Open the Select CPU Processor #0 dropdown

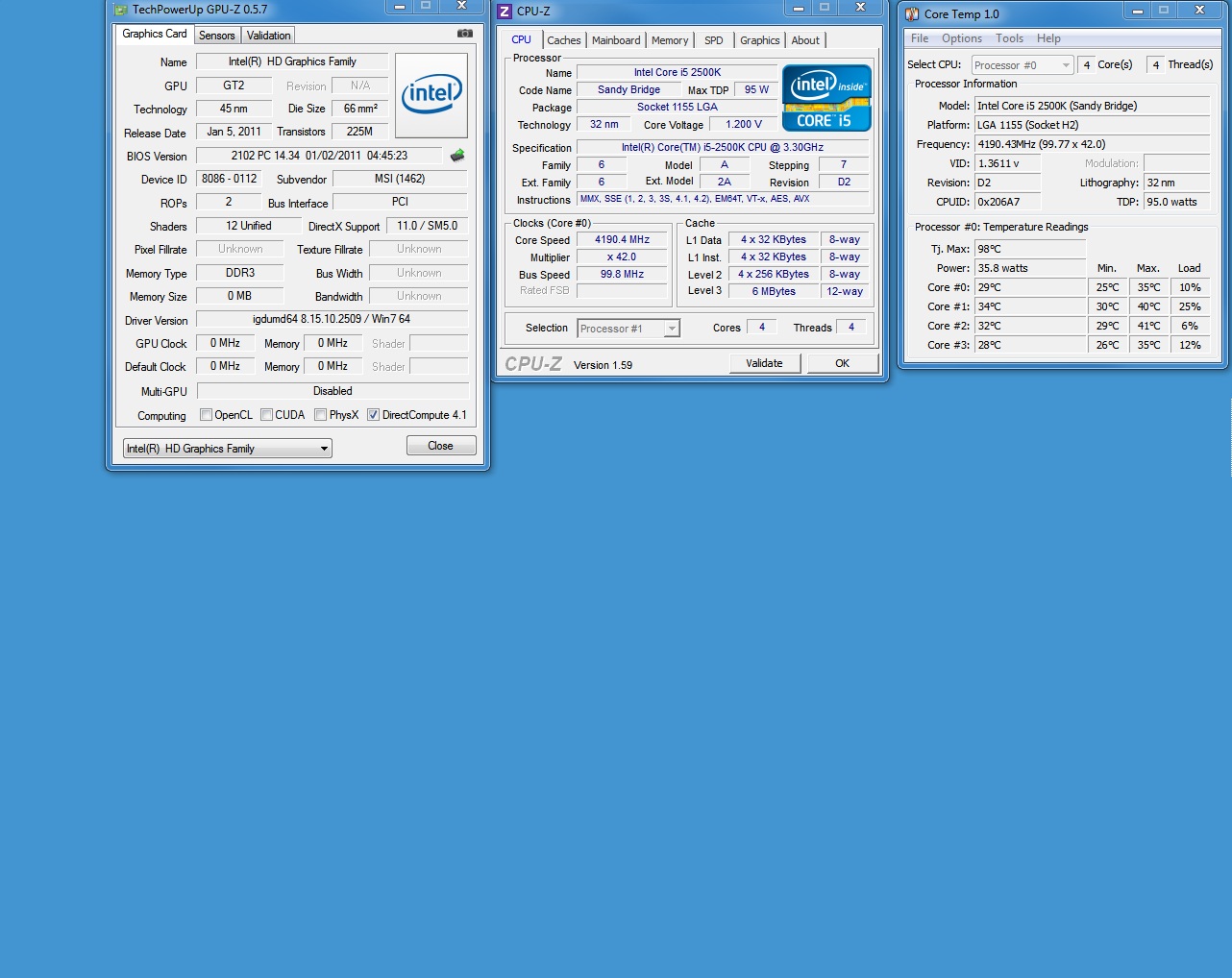point(1023,65)
